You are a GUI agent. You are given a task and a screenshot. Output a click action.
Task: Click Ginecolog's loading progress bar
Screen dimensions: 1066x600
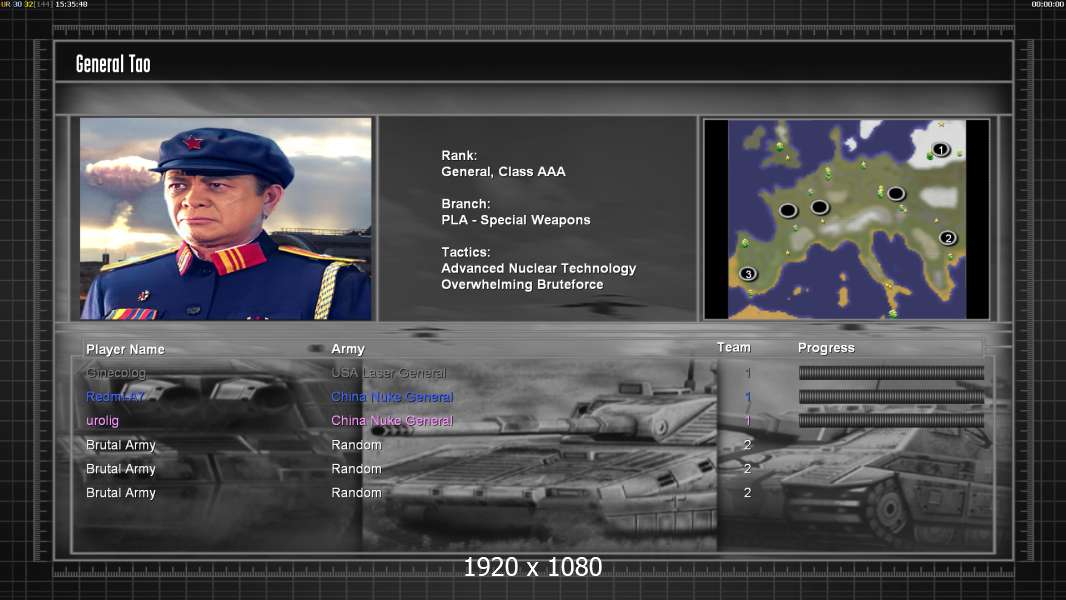click(891, 372)
